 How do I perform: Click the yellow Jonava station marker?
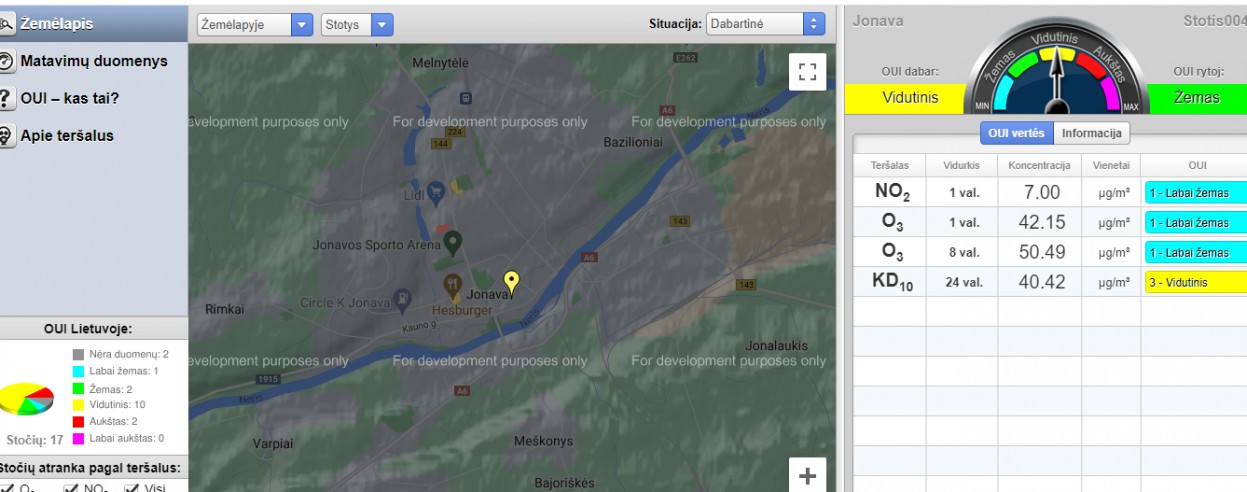pos(512,283)
